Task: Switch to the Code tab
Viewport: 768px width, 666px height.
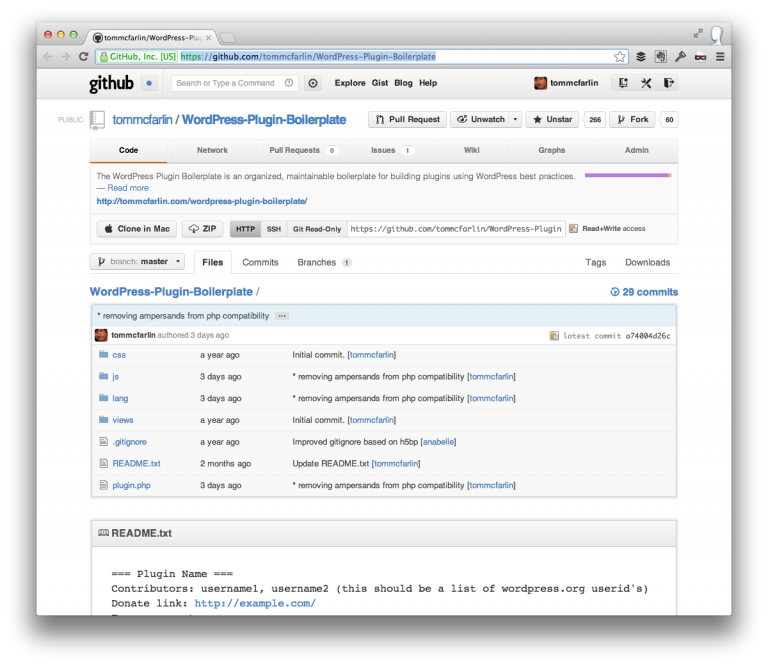Action: [128, 150]
